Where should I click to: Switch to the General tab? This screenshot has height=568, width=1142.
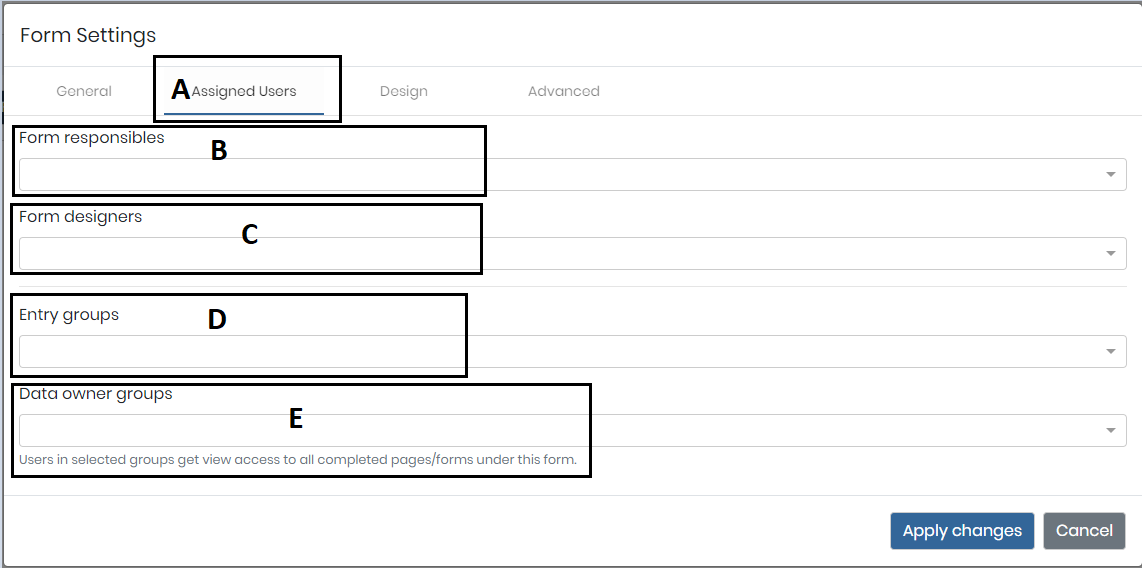(x=84, y=92)
